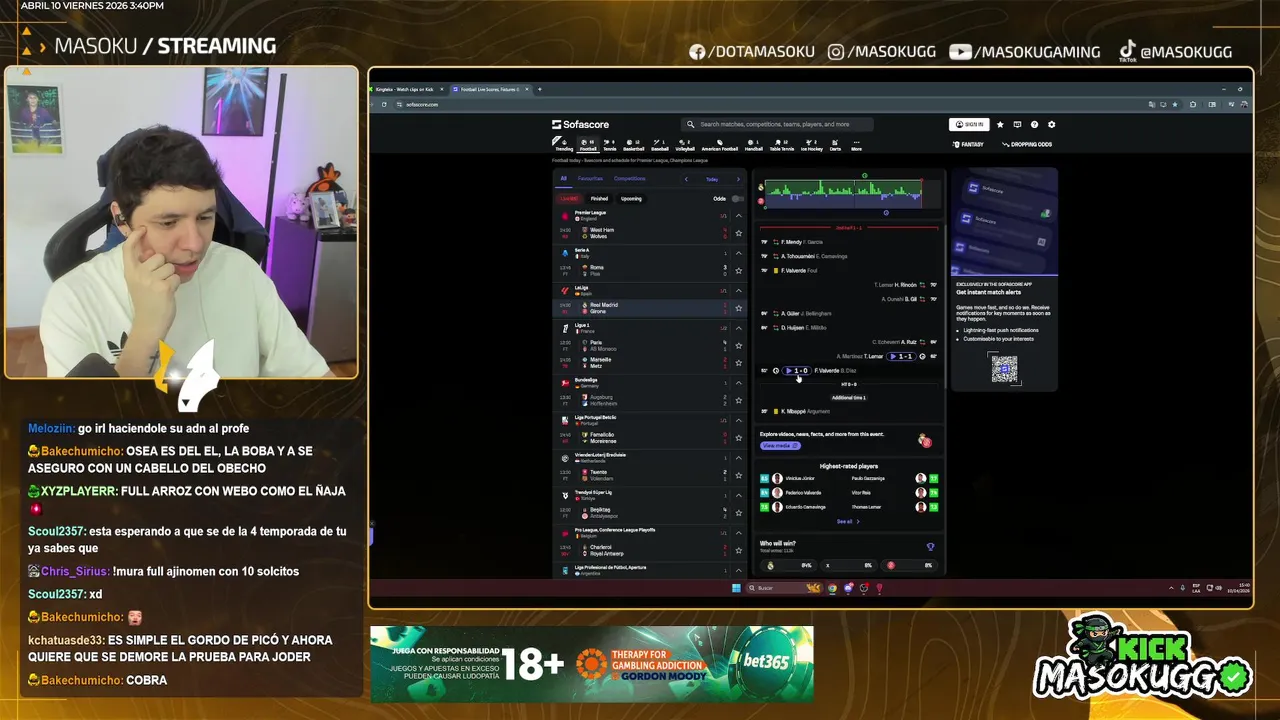Collapse the Pro League playoffs section
The height and width of the screenshot is (720, 1280).
point(739,532)
